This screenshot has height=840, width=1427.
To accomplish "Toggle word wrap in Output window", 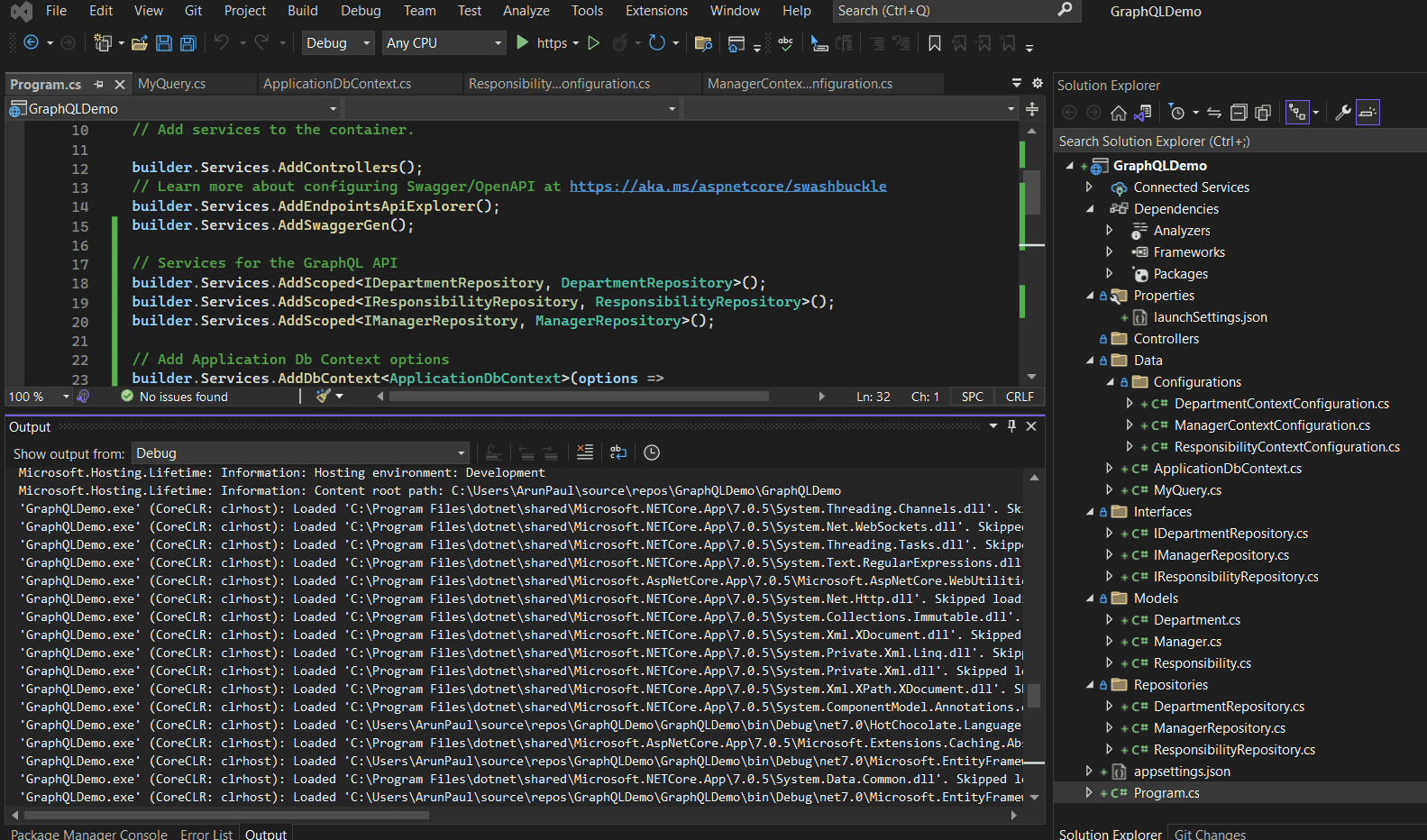I will 617,452.
